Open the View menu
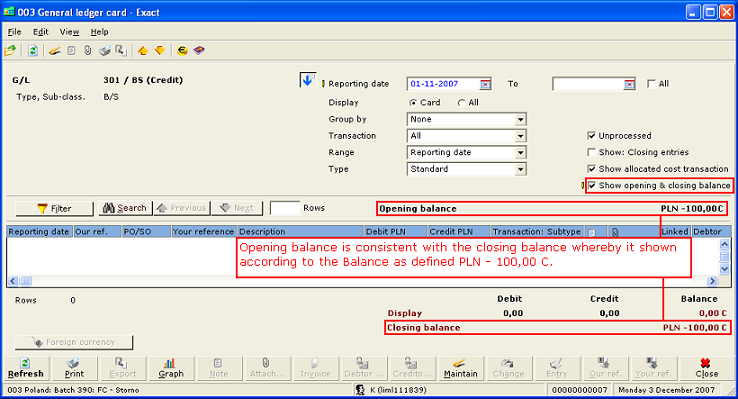 69,32
